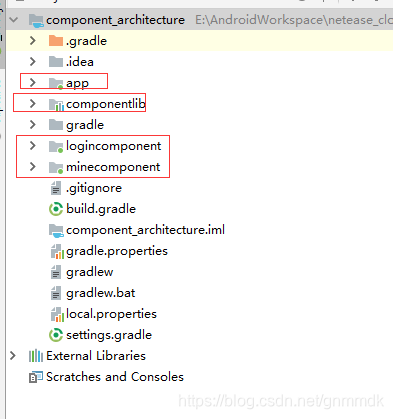Click the .idea folder icon
Viewport: 393px width, 419px height.
(x=56, y=62)
